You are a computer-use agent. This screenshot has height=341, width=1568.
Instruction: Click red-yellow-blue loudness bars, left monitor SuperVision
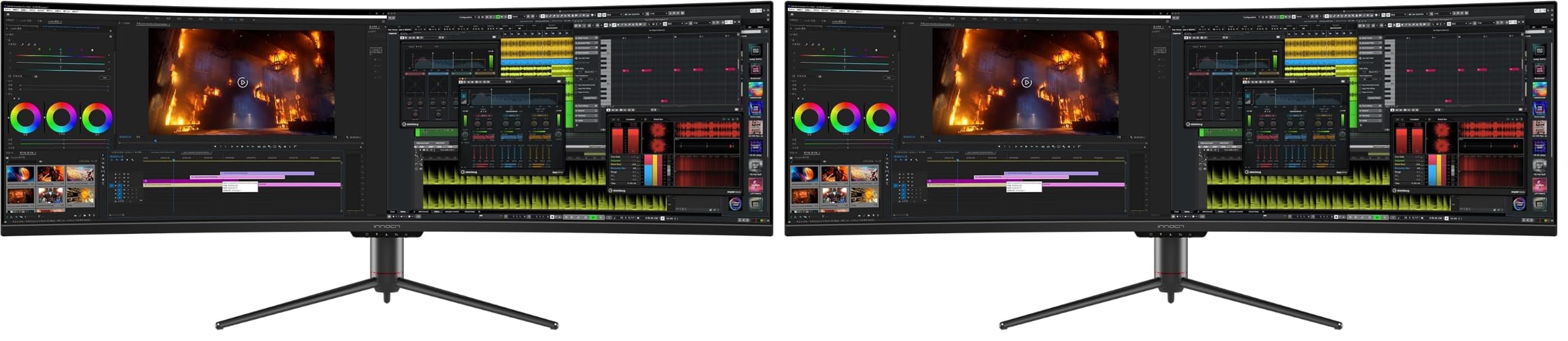tap(653, 170)
